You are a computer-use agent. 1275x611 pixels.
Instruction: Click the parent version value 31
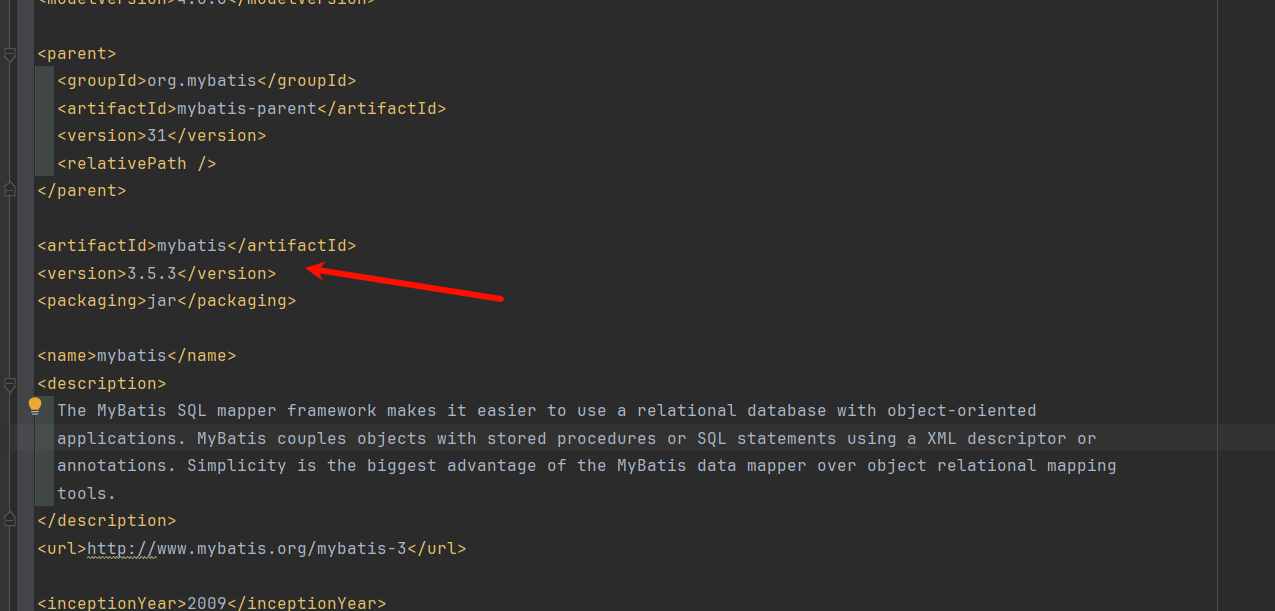click(x=157, y=135)
